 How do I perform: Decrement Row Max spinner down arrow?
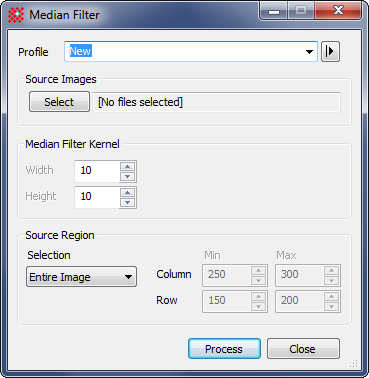[332, 306]
